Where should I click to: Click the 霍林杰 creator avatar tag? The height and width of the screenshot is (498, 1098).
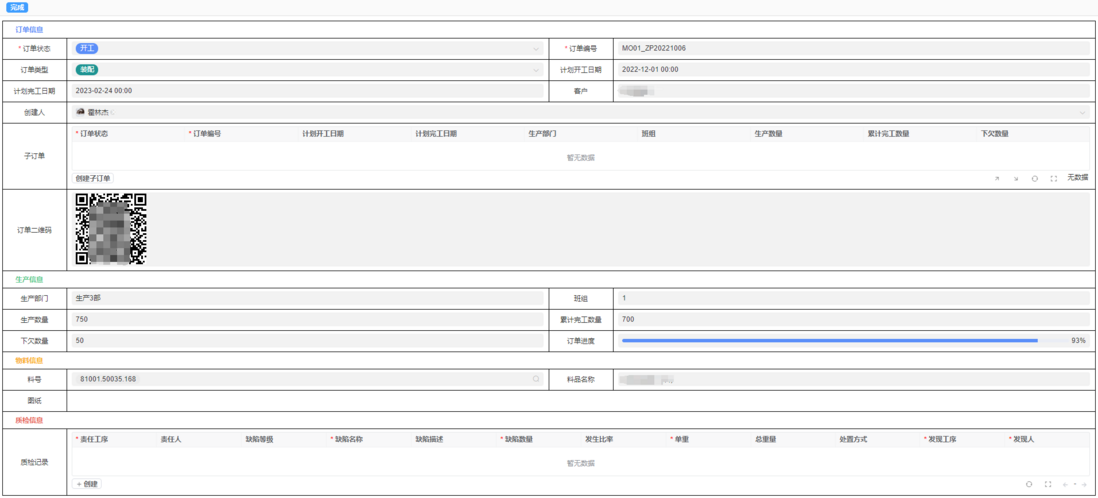pos(94,112)
